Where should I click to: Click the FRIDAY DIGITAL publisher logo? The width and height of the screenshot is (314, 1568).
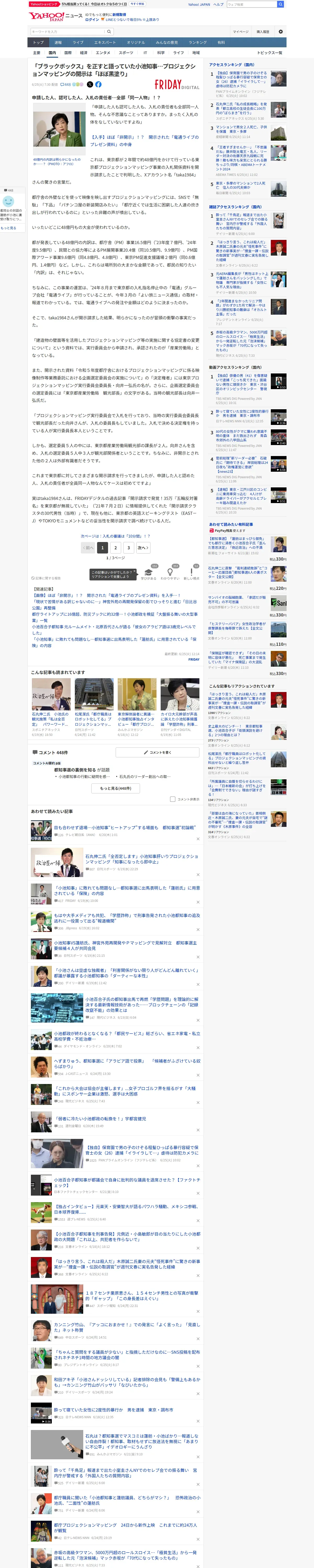pyautogui.click(x=177, y=85)
